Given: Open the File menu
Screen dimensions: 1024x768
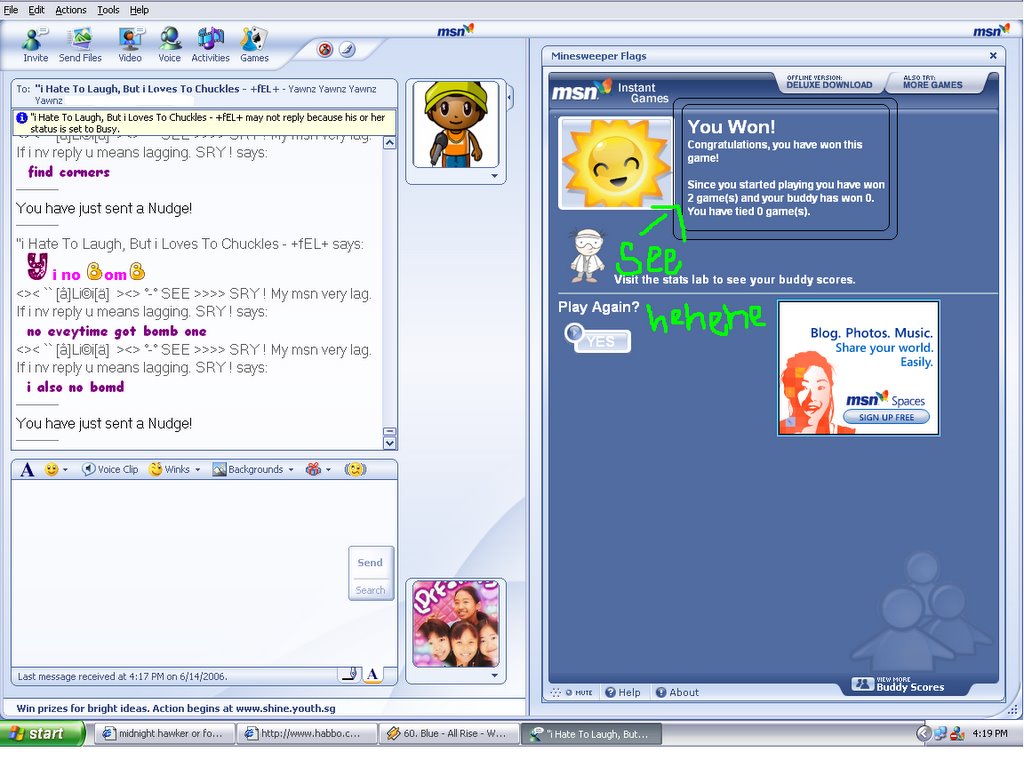Looking at the screenshot, I should point(11,10).
